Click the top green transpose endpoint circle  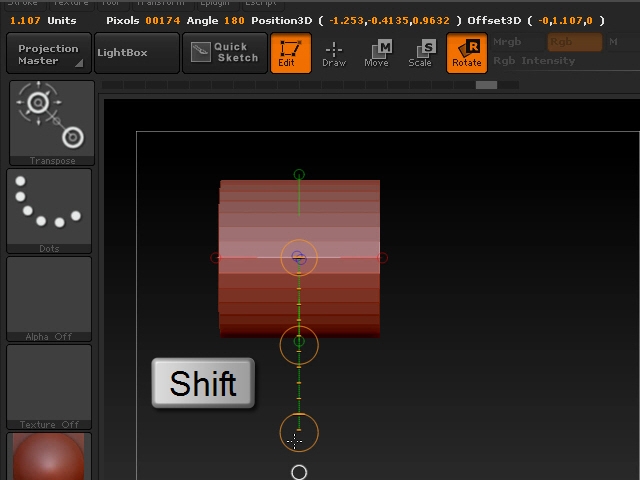pos(299,175)
